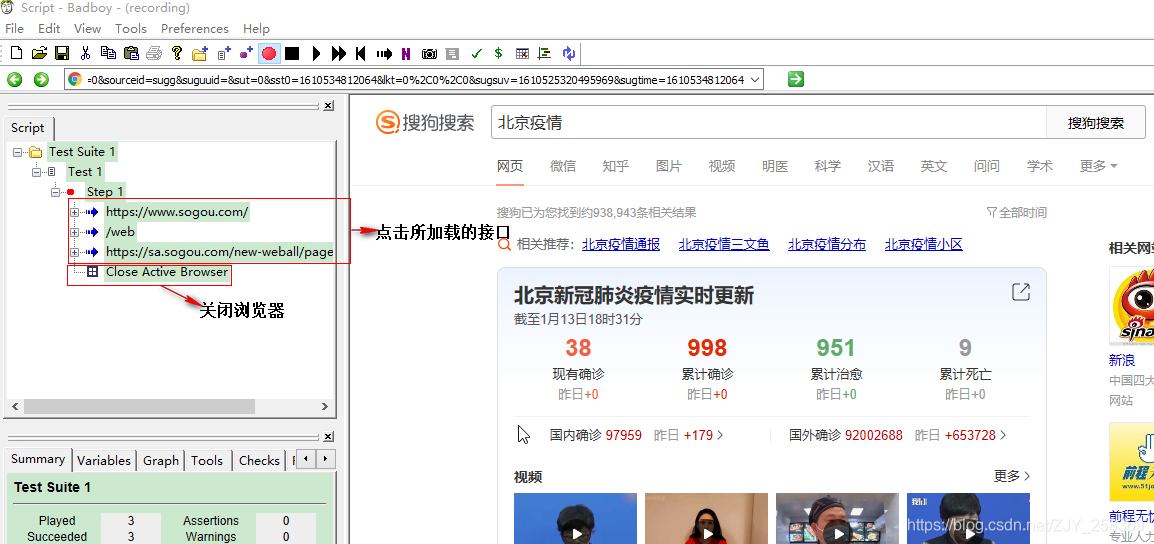Click the Copy icon in toolbar

[108, 53]
